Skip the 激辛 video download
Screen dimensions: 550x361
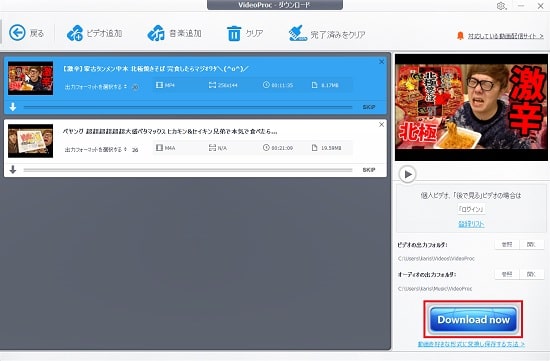369,107
